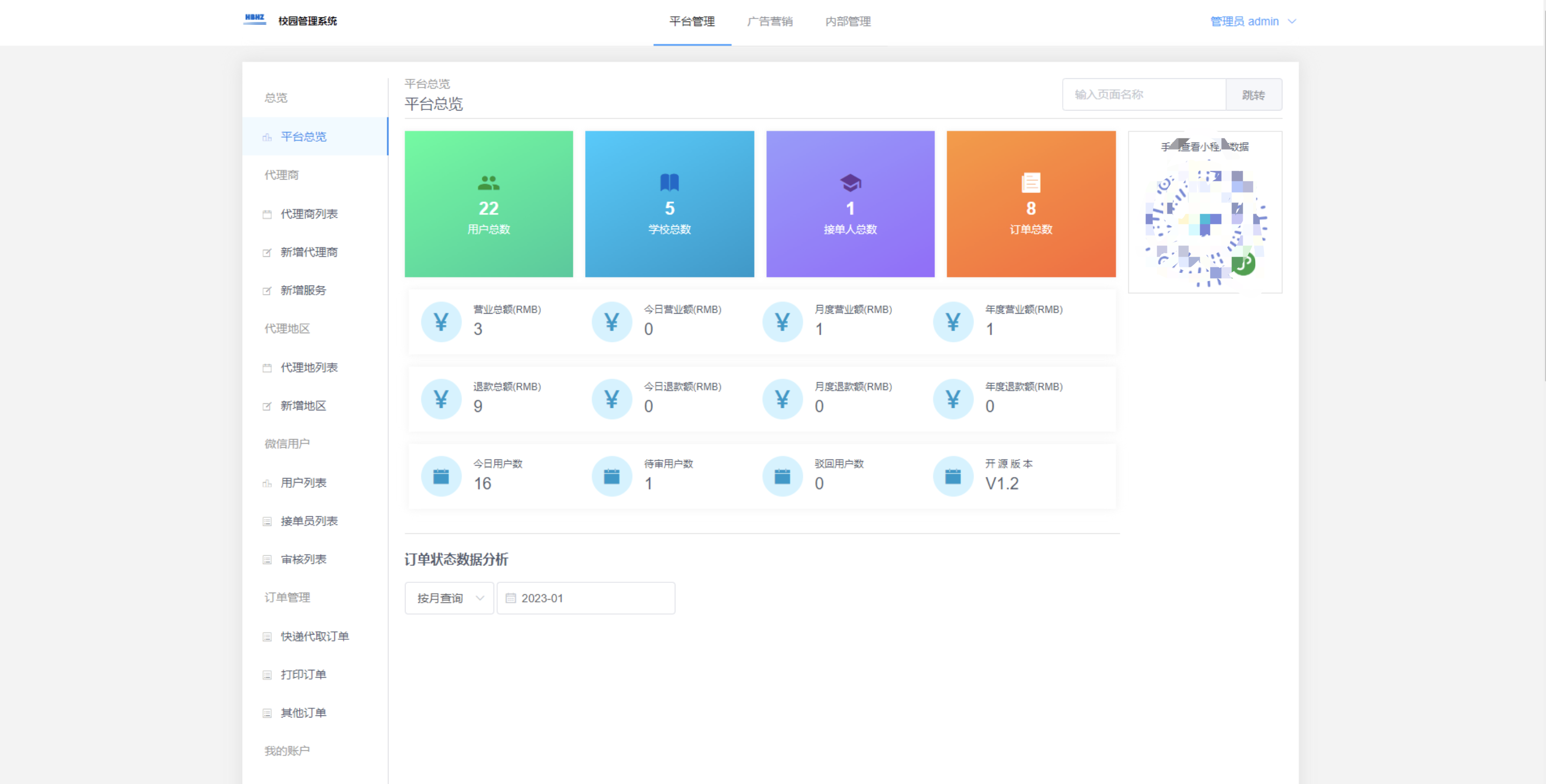Click yen icon beside 营业总额(RMB)

[x=441, y=322]
